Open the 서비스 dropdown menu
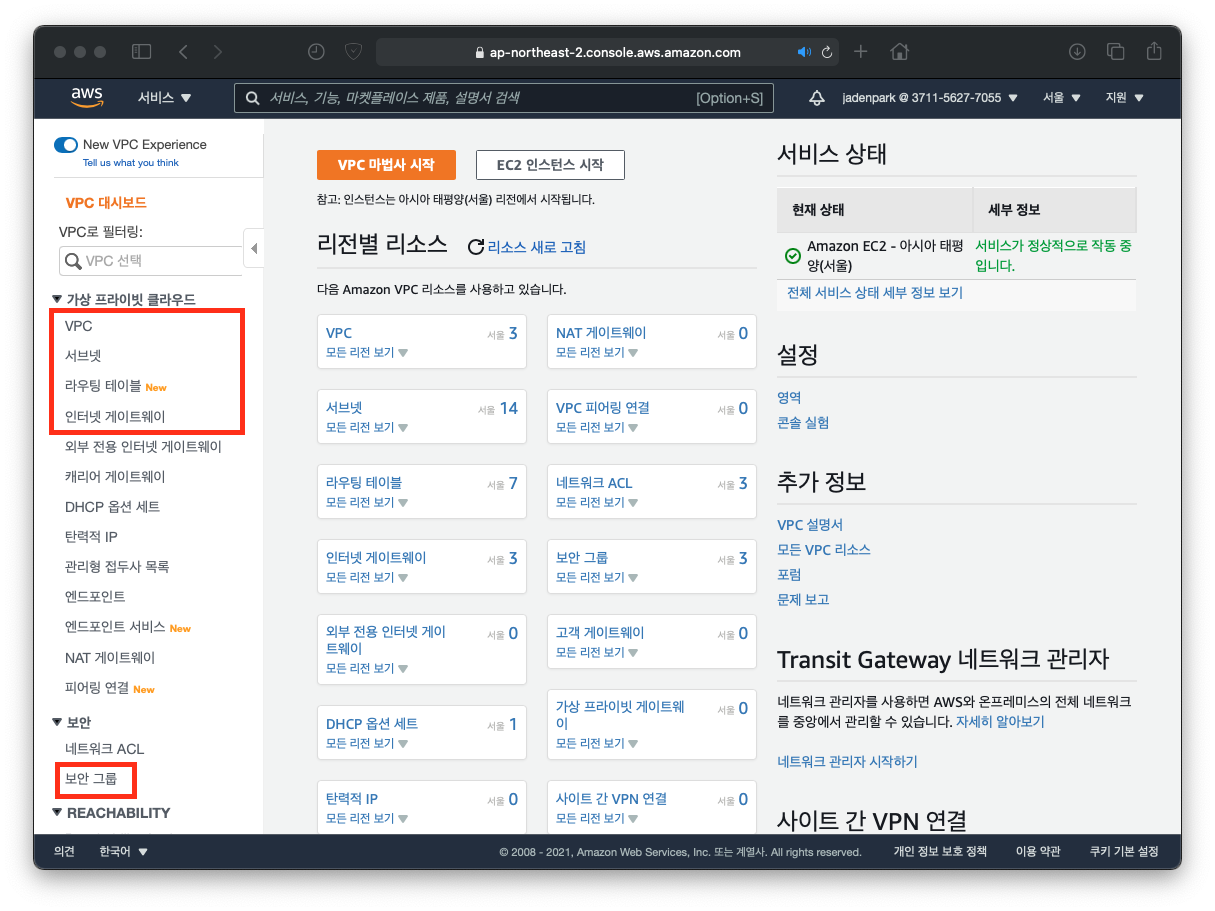Image resolution: width=1215 pixels, height=911 pixels. coord(165,98)
